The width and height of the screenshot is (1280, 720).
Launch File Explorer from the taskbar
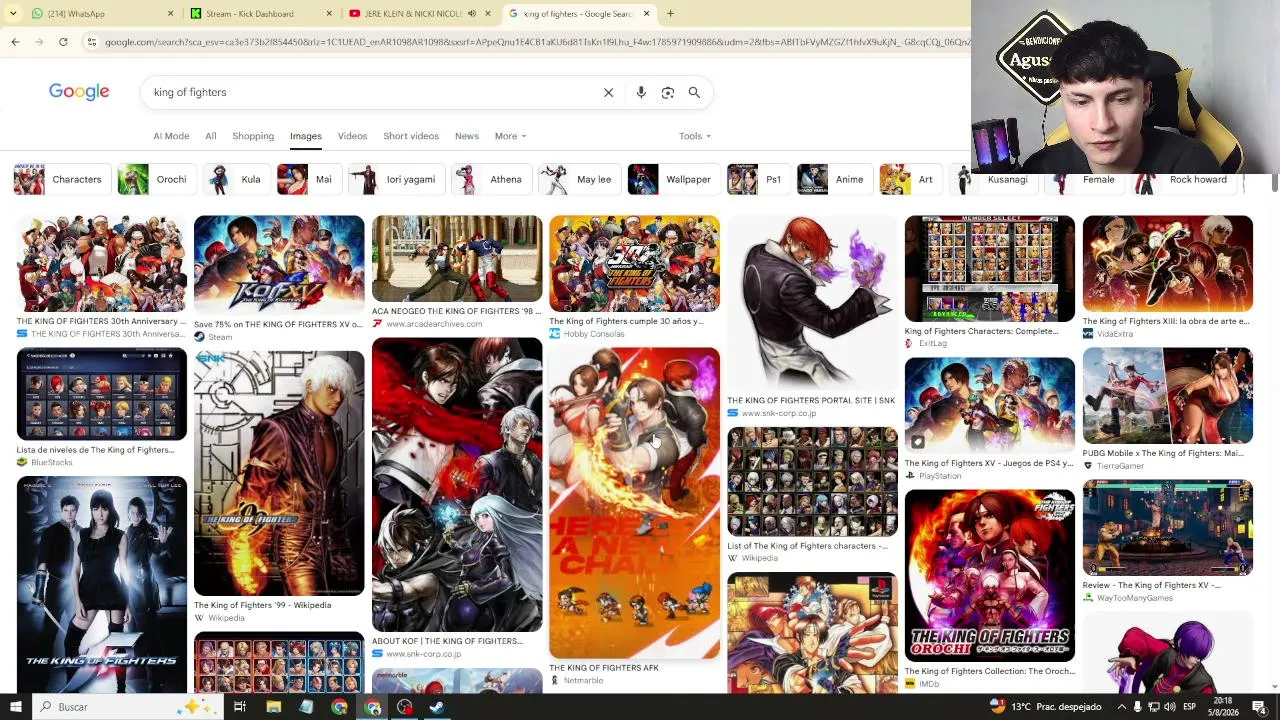click(273, 707)
